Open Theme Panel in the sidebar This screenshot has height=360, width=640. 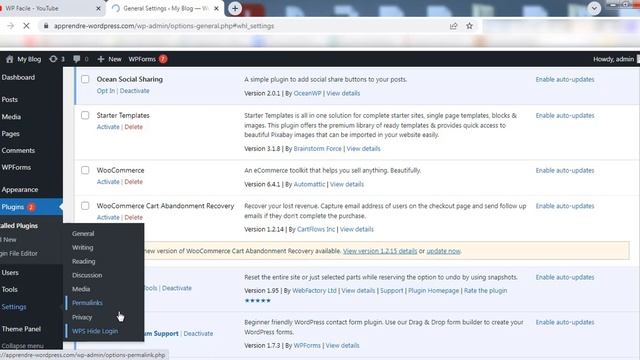[21, 329]
